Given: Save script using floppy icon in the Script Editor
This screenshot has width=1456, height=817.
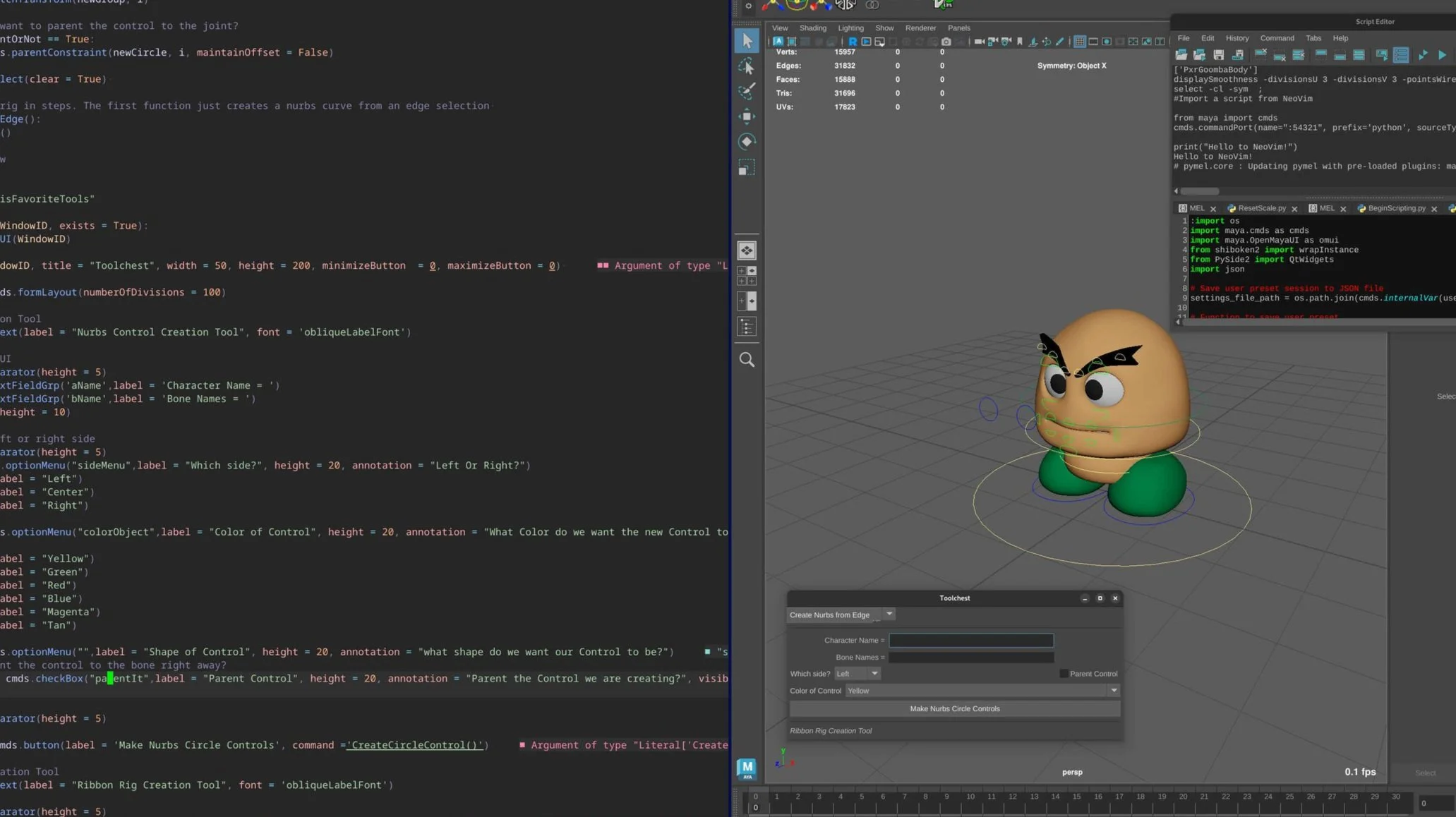Looking at the screenshot, I should click(x=1218, y=55).
